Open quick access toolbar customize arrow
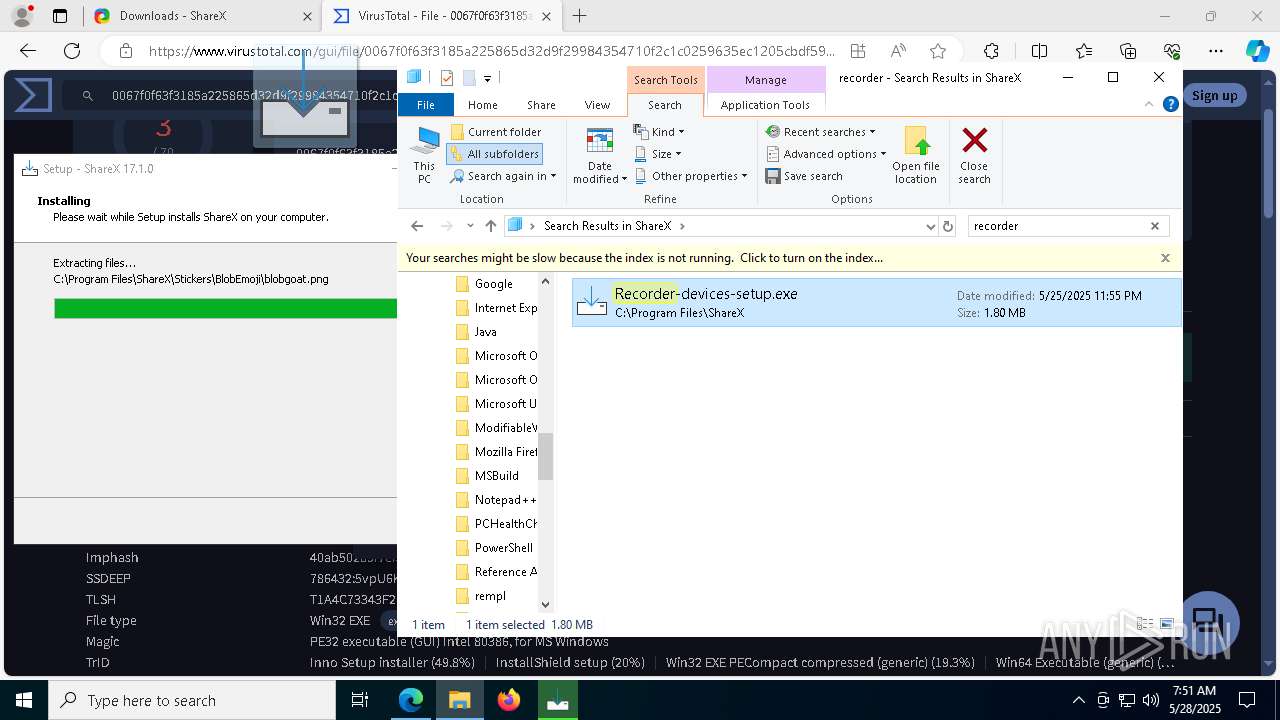The image size is (1280, 720). (487, 78)
